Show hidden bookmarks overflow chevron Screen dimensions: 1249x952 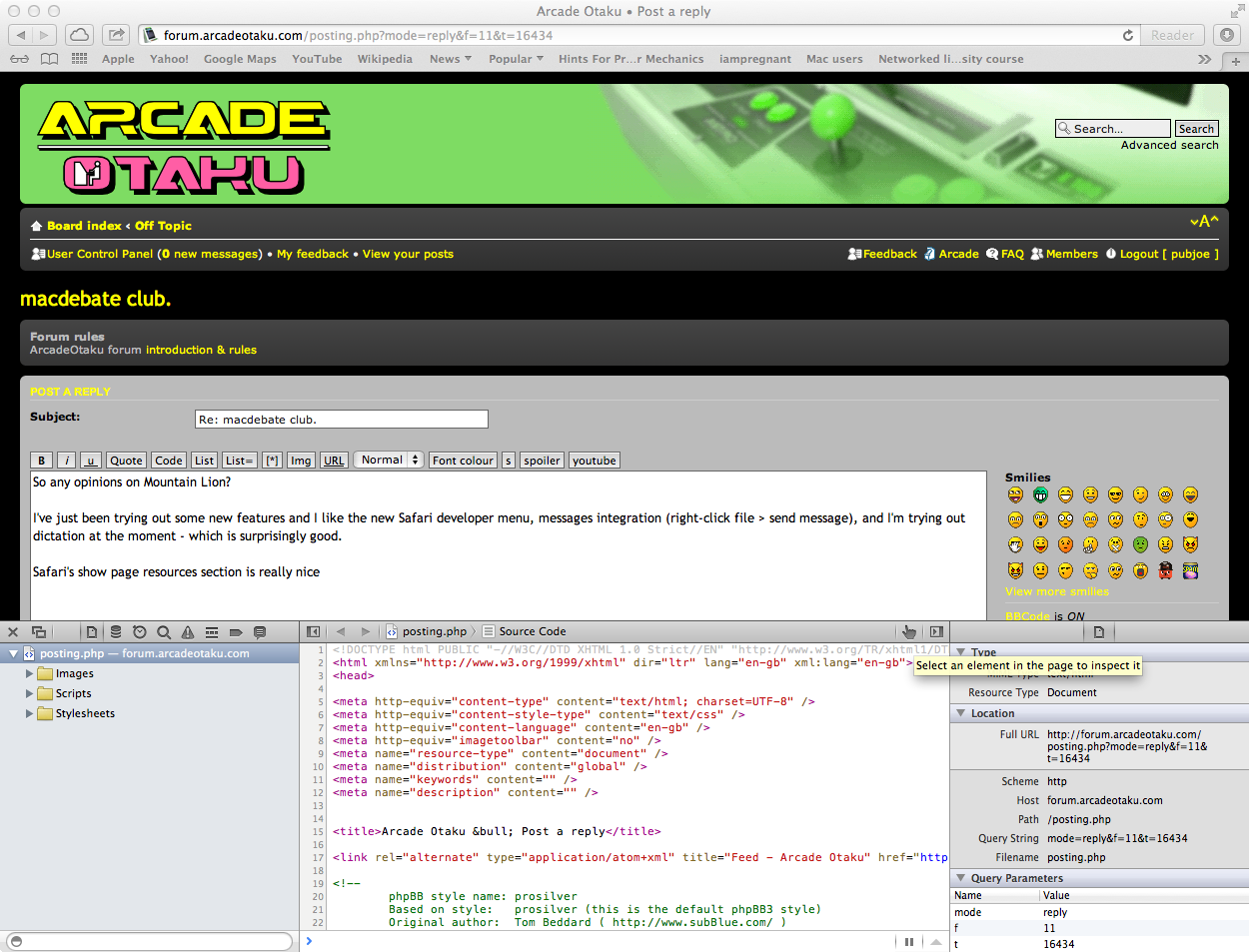1205,59
